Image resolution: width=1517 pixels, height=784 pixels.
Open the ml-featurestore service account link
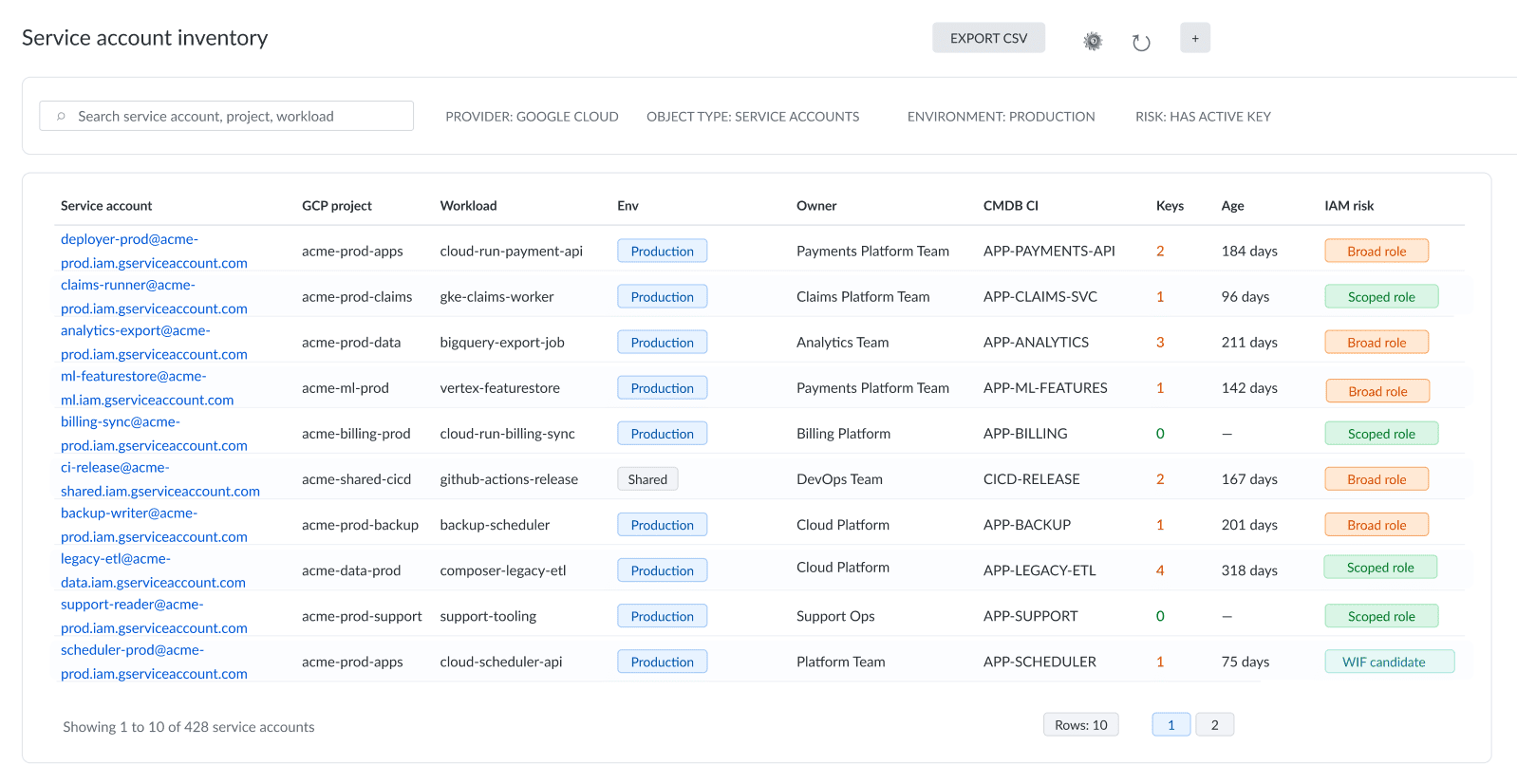tap(147, 387)
